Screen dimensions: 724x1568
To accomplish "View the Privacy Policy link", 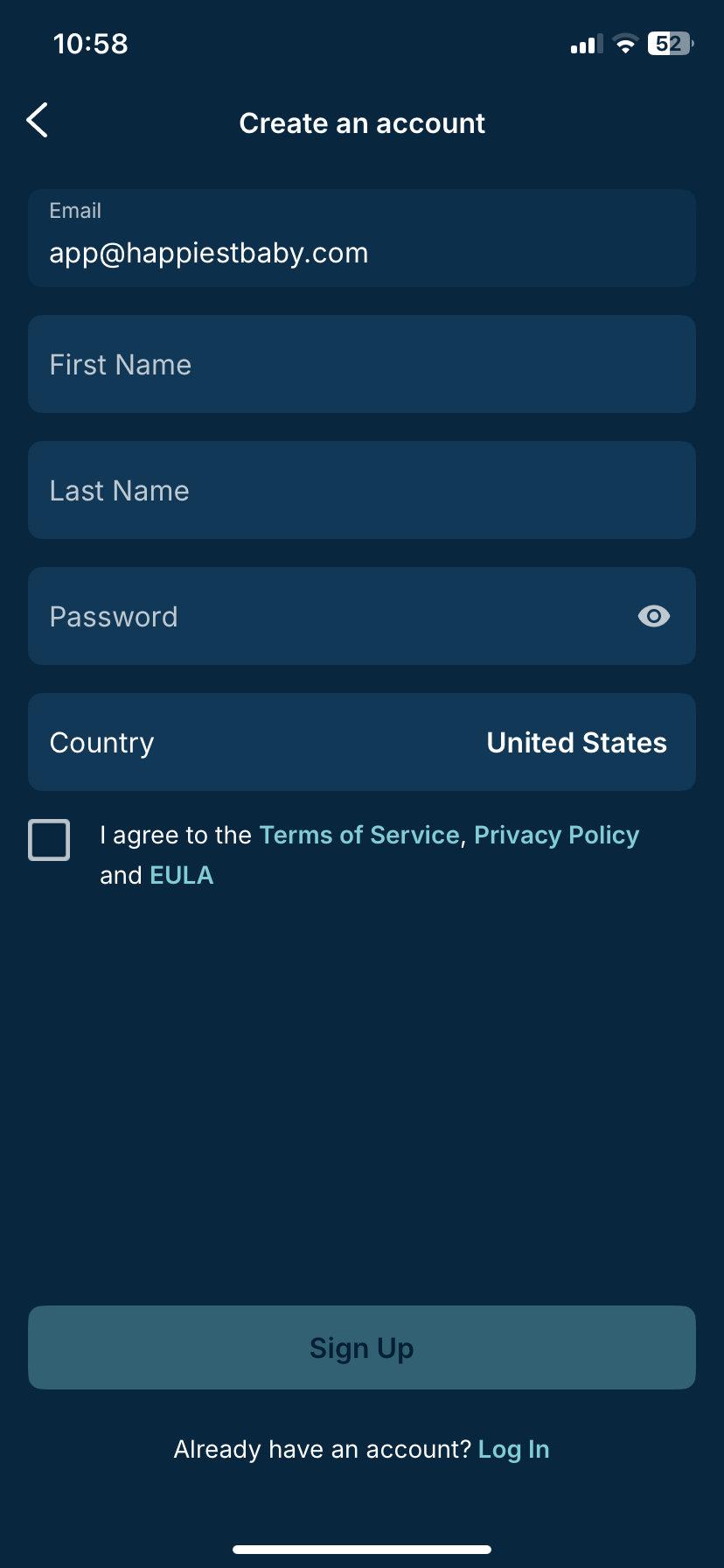I will point(556,835).
